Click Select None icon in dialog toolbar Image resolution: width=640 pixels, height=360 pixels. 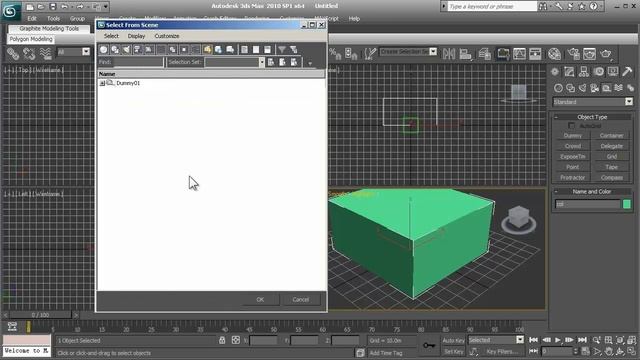pyautogui.click(x=256, y=49)
